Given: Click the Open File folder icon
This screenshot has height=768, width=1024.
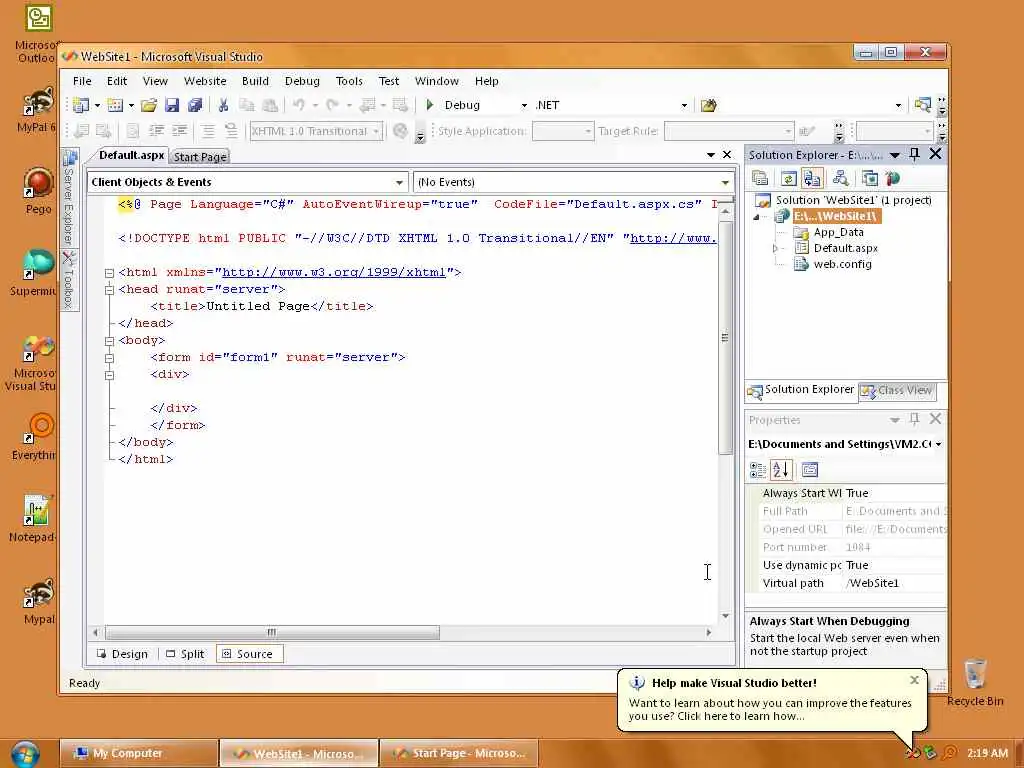Looking at the screenshot, I should tap(149, 105).
